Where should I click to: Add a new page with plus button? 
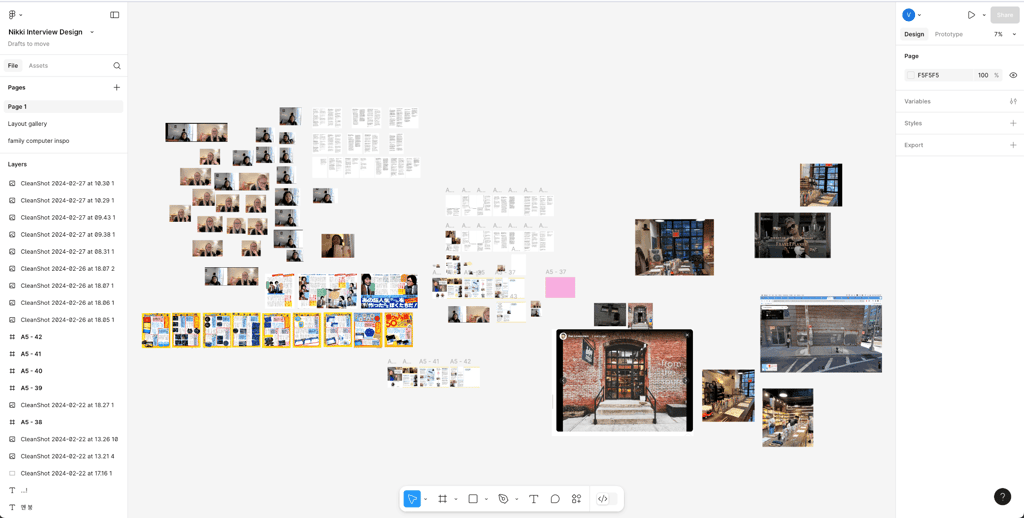[116, 88]
